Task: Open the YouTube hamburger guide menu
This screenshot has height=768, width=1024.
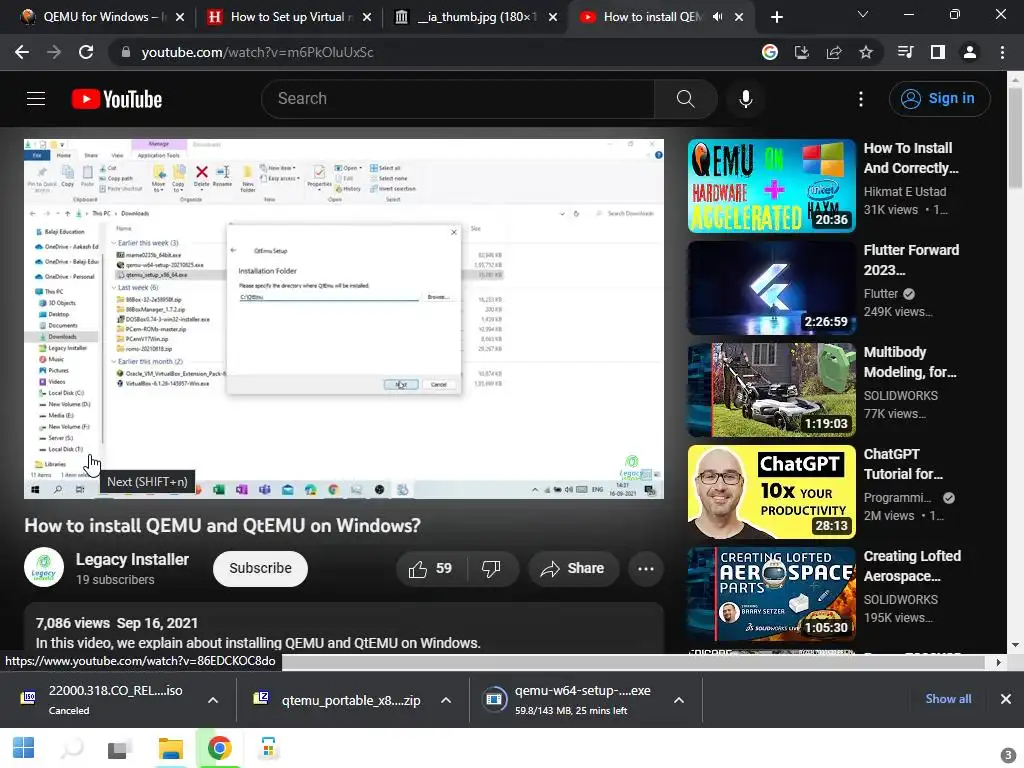Action: point(36,99)
